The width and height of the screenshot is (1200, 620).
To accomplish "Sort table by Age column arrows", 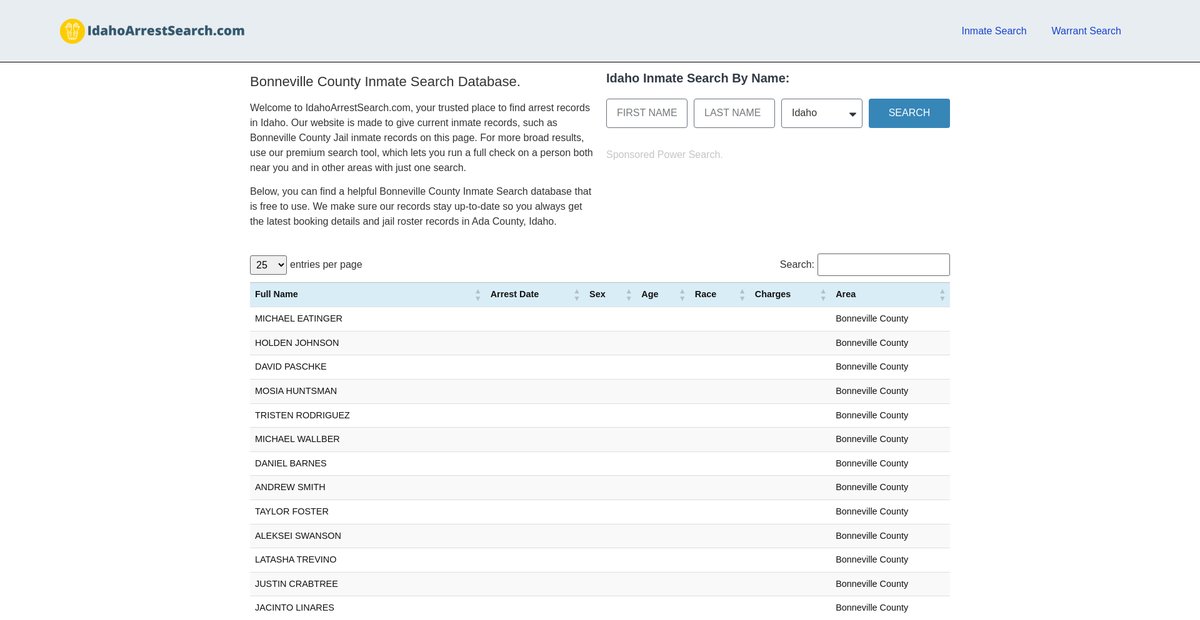I will 681,294.
